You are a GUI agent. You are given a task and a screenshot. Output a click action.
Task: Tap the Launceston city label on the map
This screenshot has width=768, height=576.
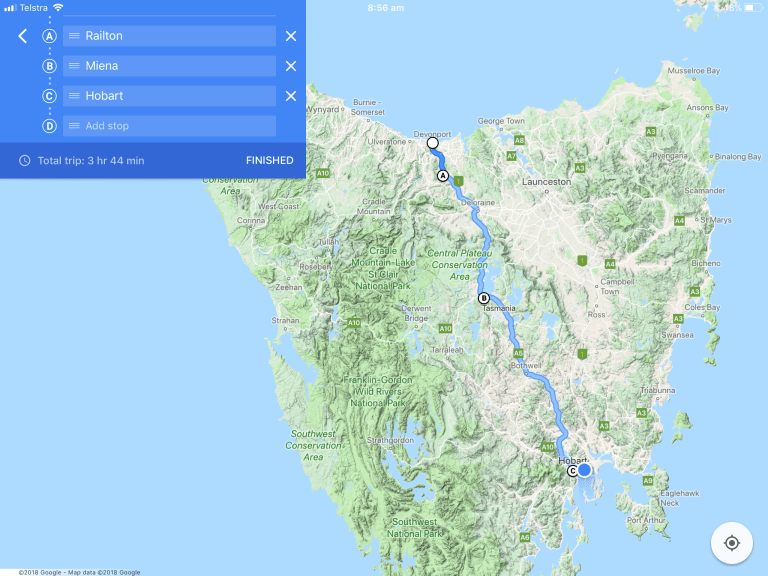coord(546,183)
